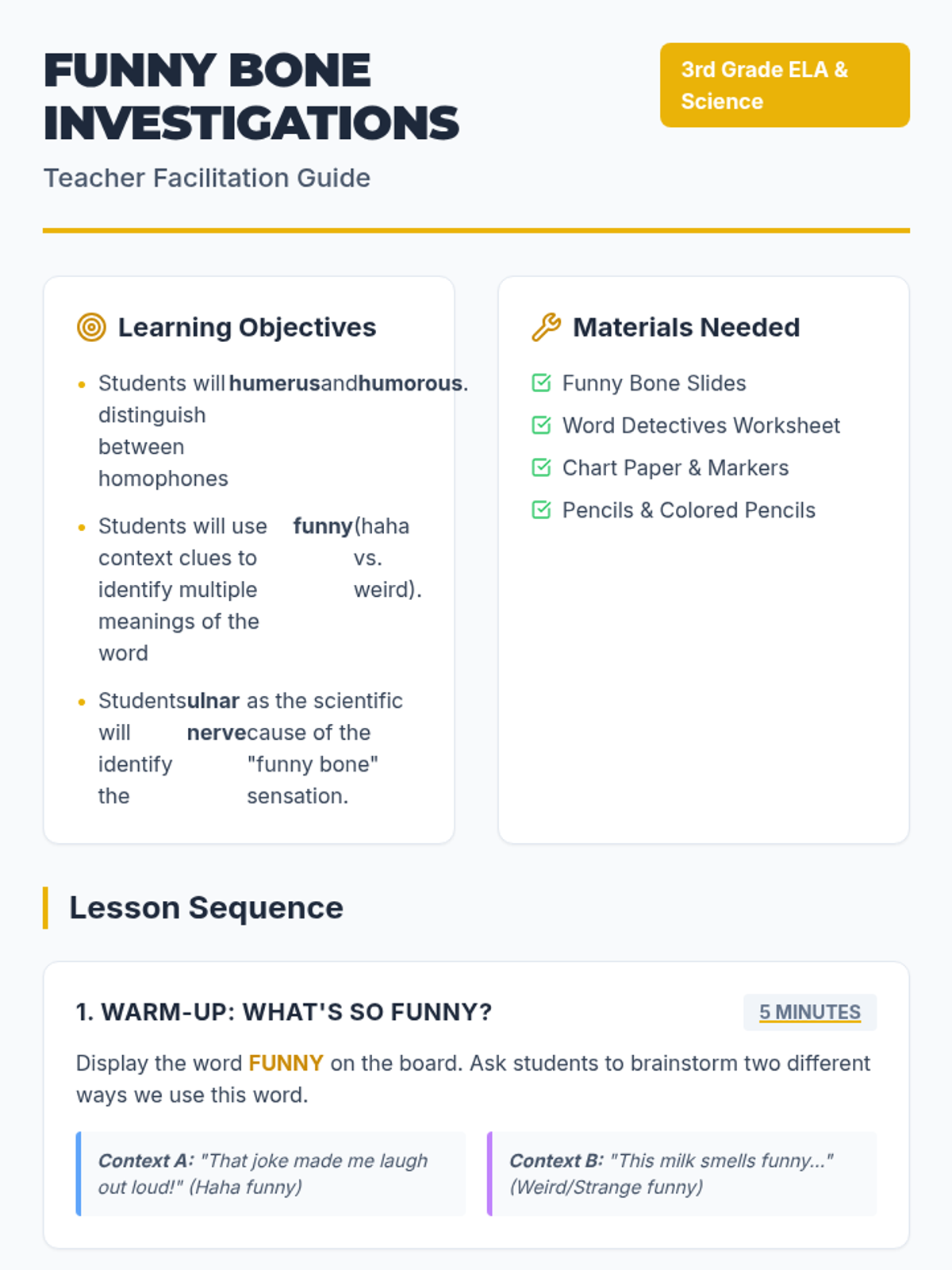The image size is (952, 1270).
Task: Toggle the Word Detectives Worksheet checkbox
Action: point(541,425)
